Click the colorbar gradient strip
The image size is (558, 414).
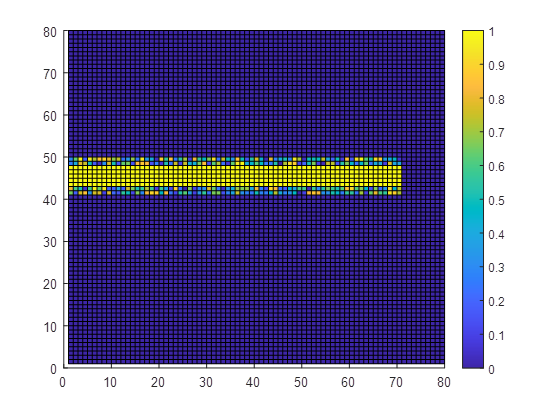click(x=473, y=199)
